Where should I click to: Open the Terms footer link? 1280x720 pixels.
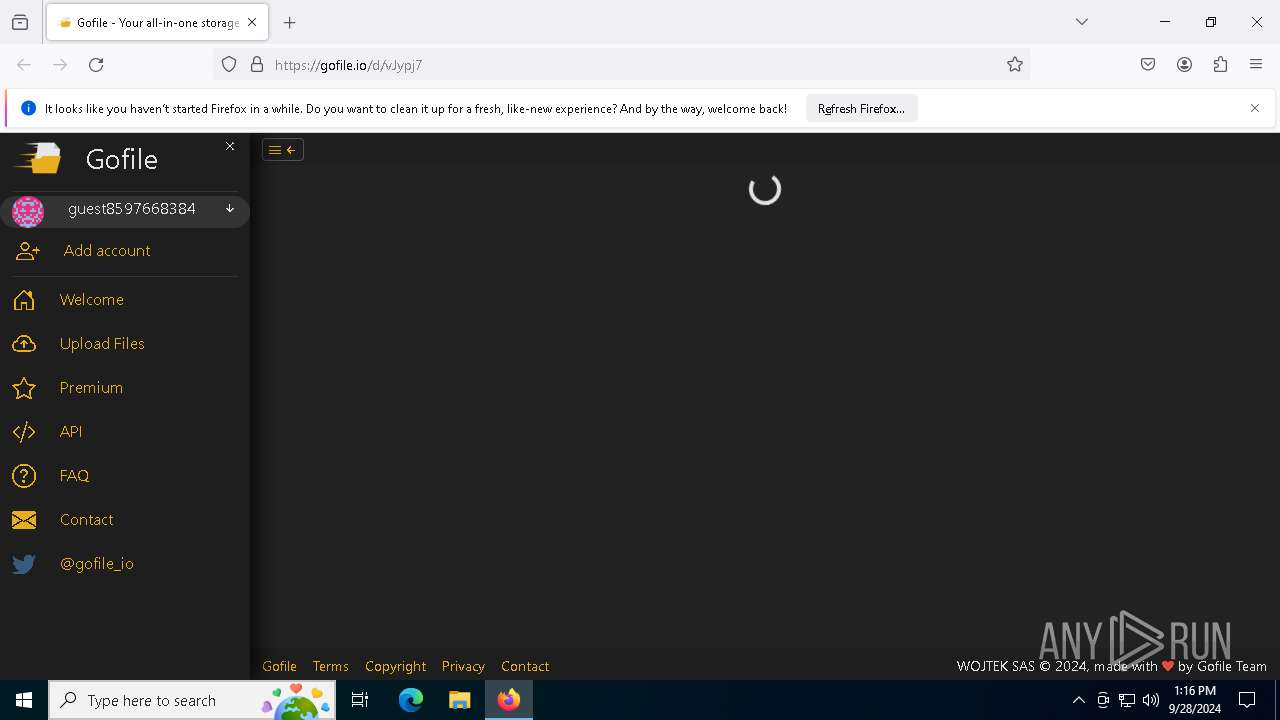(x=330, y=666)
